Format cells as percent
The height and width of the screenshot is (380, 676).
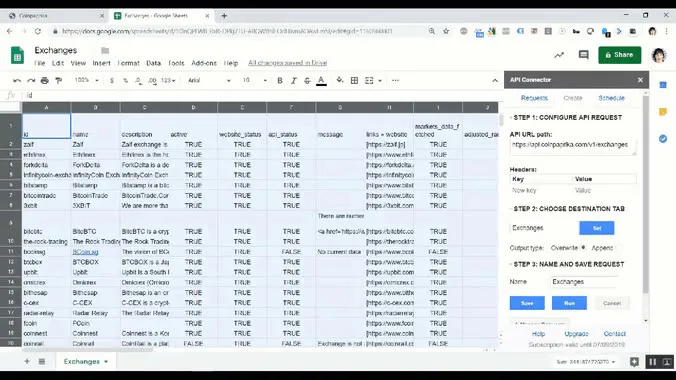pyautogui.click(x=125, y=81)
